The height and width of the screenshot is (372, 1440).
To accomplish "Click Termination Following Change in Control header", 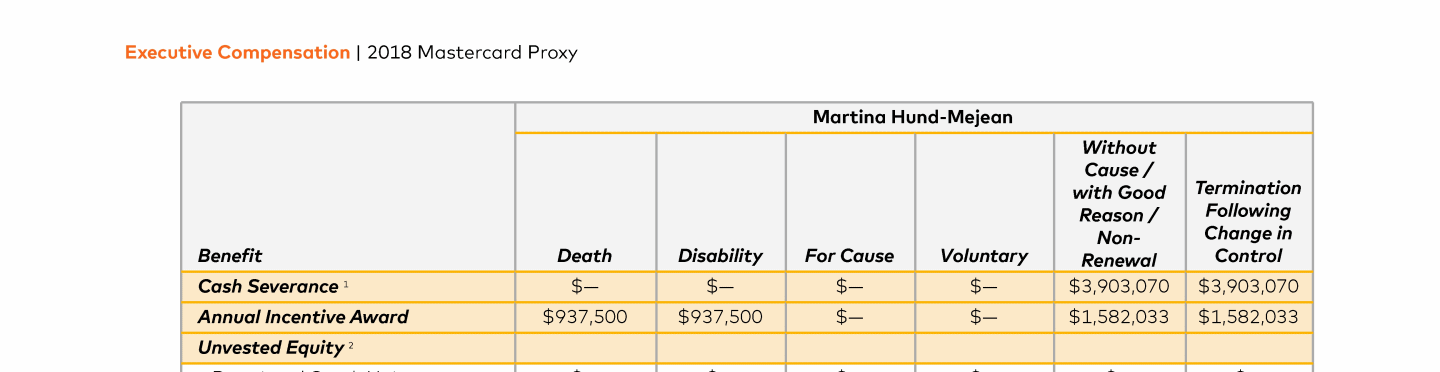I will click(1248, 222).
